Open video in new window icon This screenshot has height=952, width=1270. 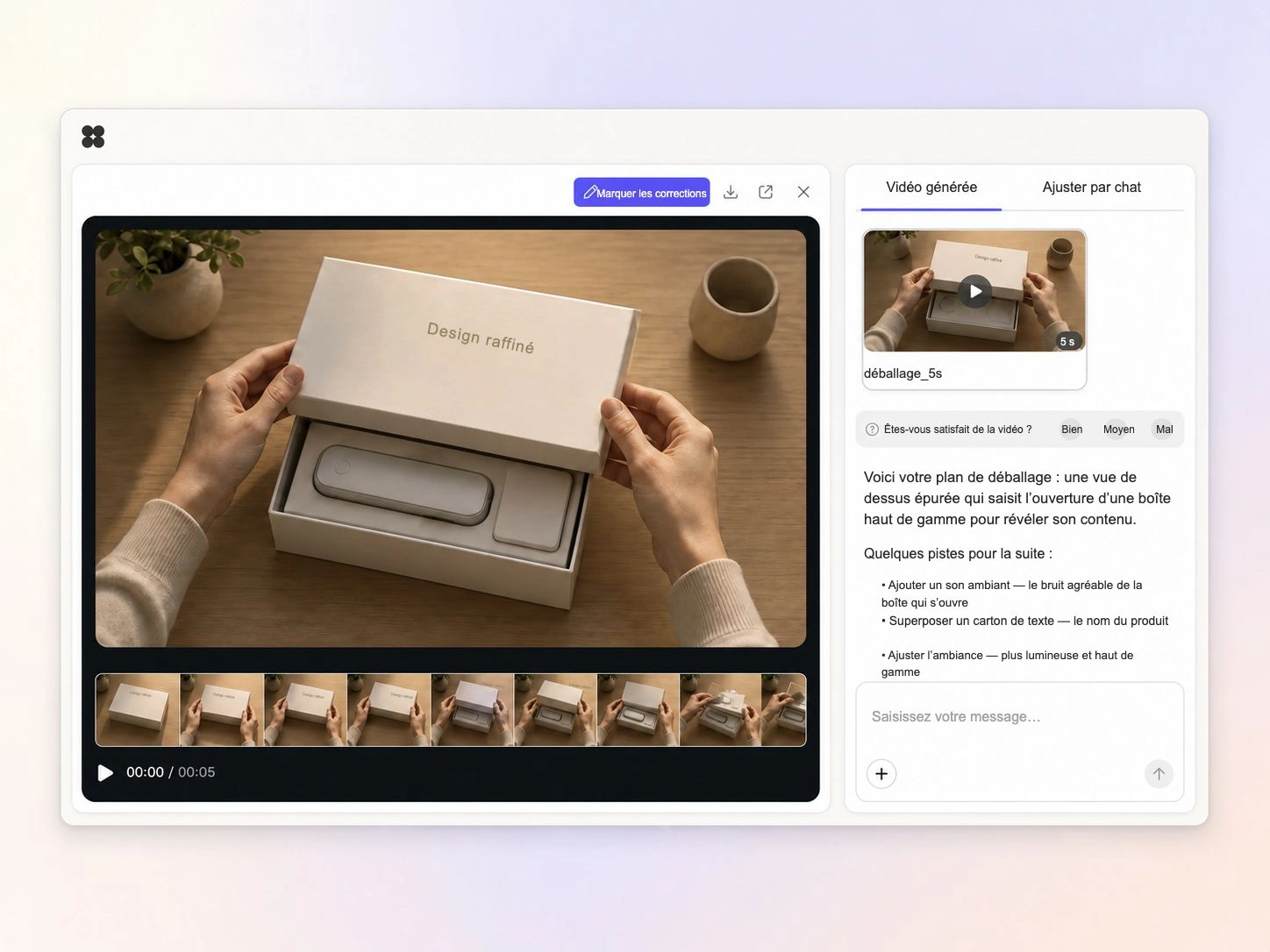click(x=766, y=192)
